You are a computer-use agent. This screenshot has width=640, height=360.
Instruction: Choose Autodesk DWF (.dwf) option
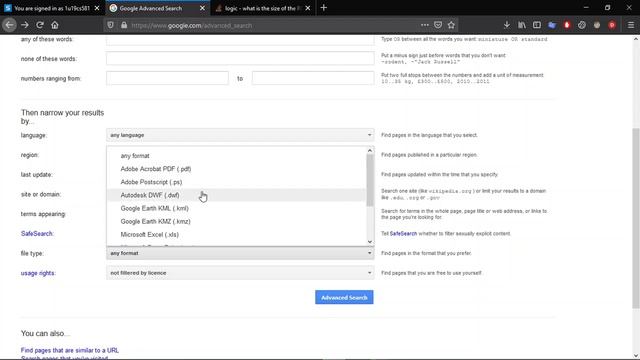coord(236,195)
